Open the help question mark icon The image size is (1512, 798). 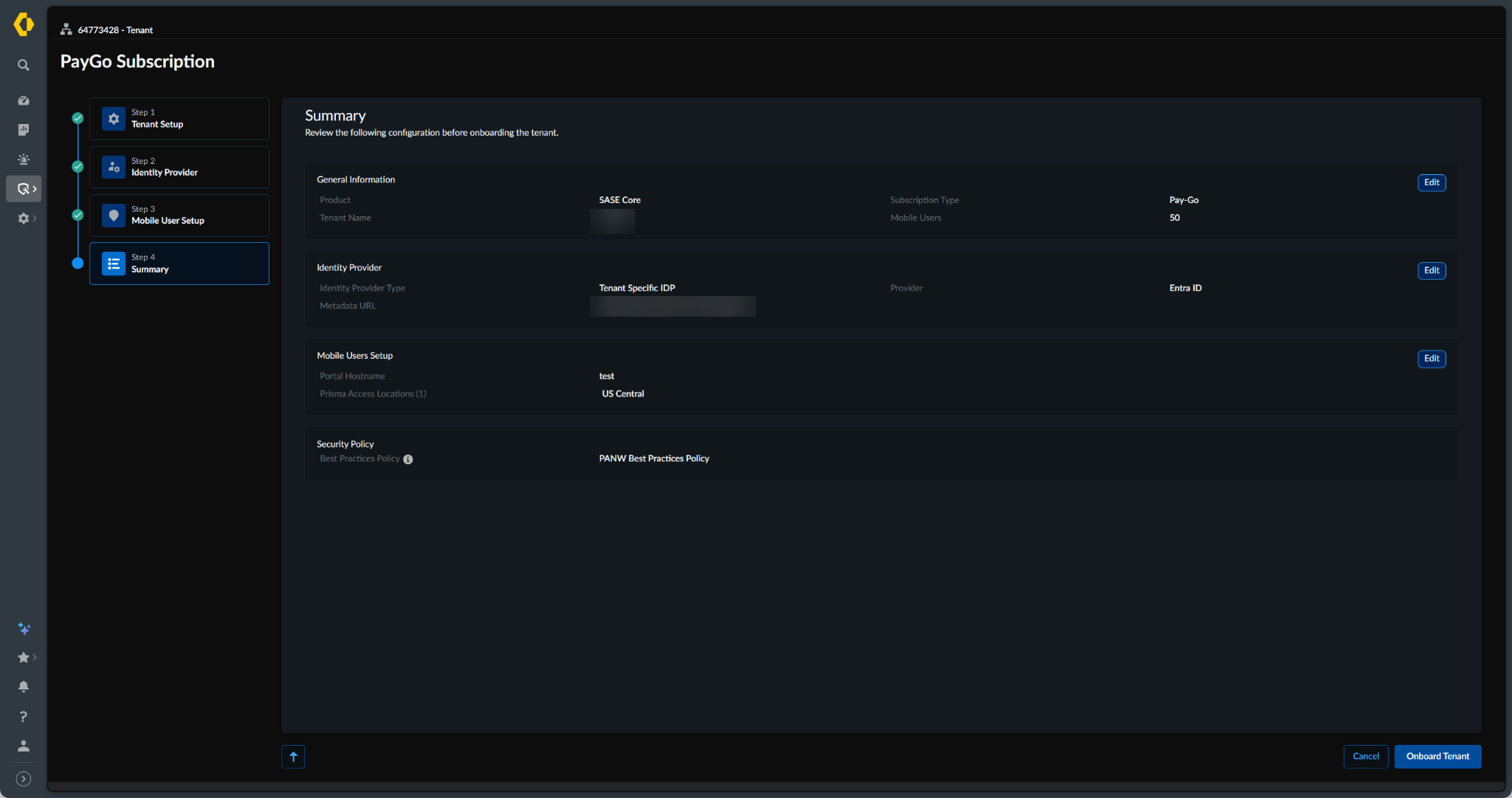(24, 716)
